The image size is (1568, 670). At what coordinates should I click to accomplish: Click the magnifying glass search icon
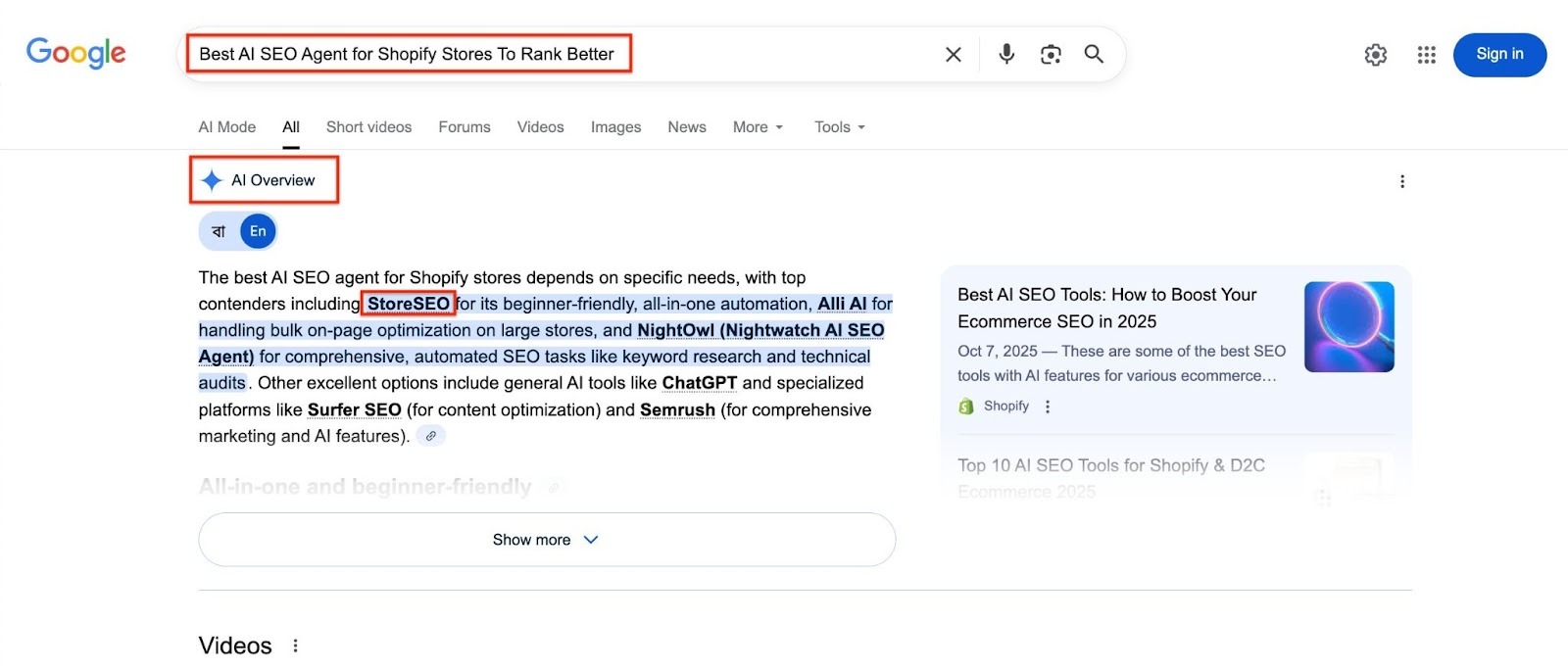pos(1094,54)
